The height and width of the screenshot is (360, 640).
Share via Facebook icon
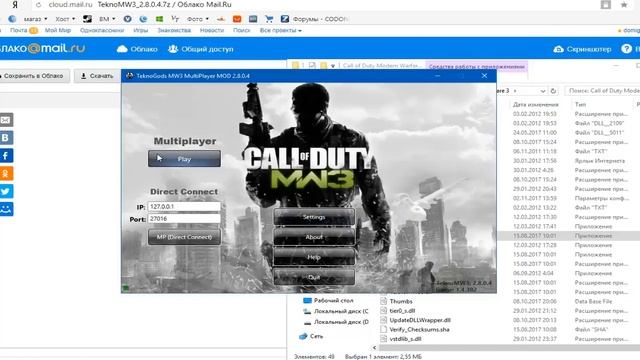click(x=6, y=156)
